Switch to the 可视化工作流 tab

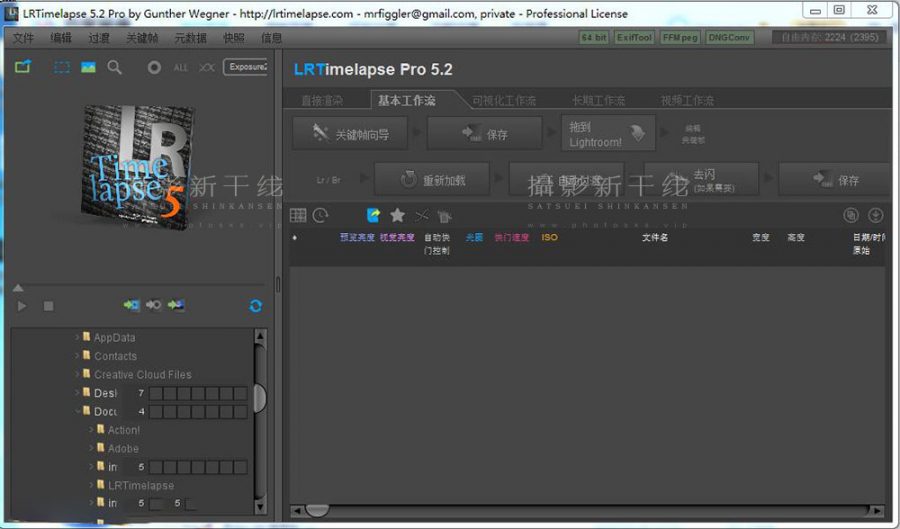pos(504,100)
